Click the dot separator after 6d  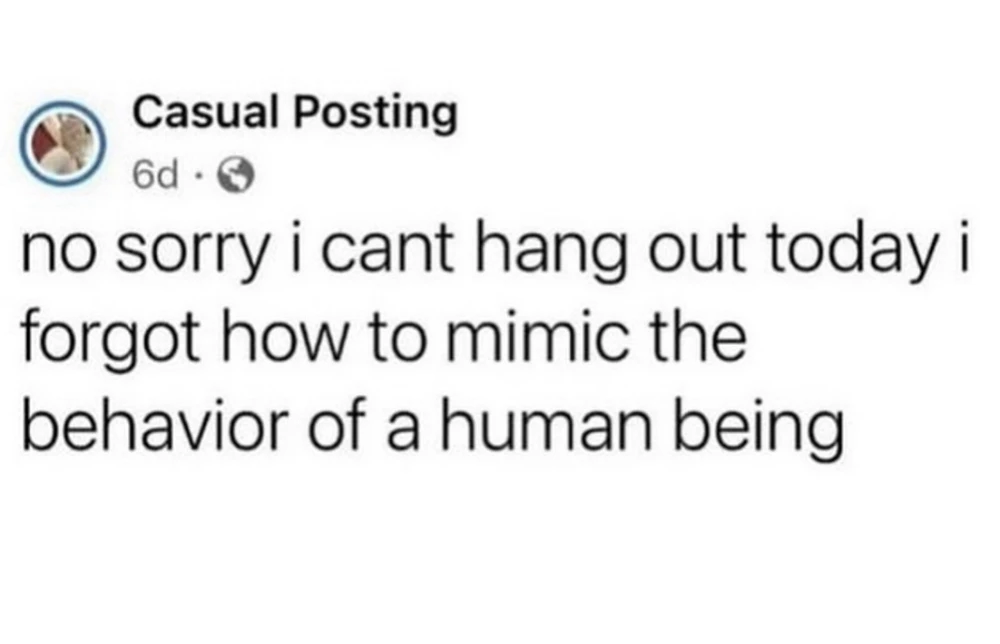coord(199,177)
